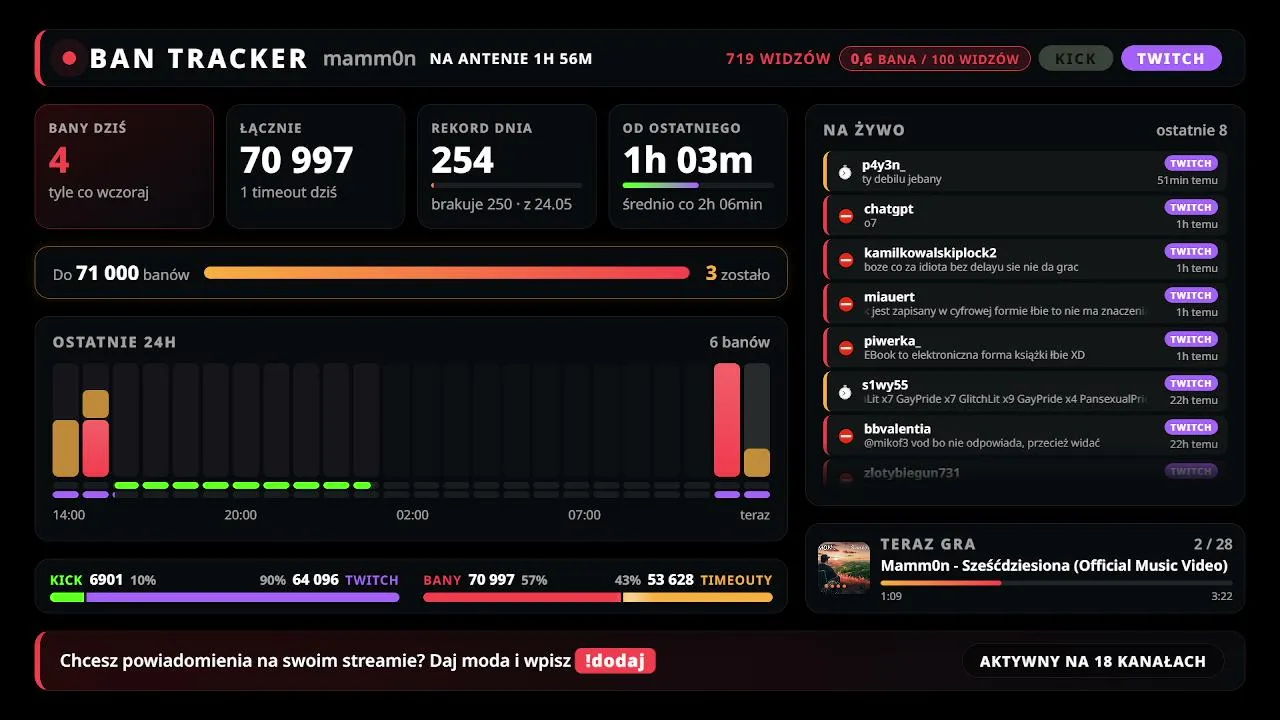Select the 14:00 orange chart bar
1280x720 pixels.
[65, 448]
